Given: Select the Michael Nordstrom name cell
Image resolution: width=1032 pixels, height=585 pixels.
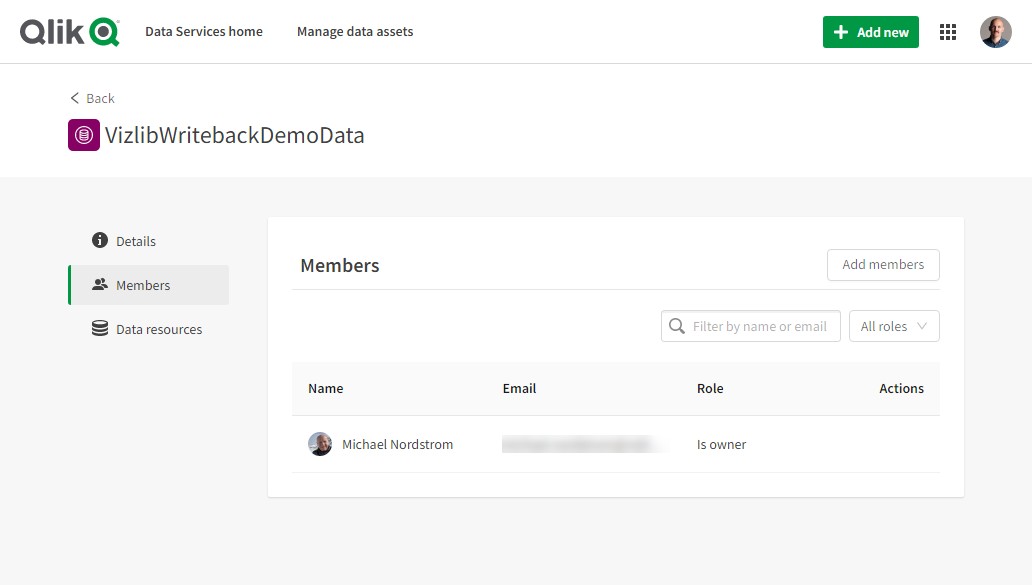Looking at the screenshot, I should [x=398, y=444].
